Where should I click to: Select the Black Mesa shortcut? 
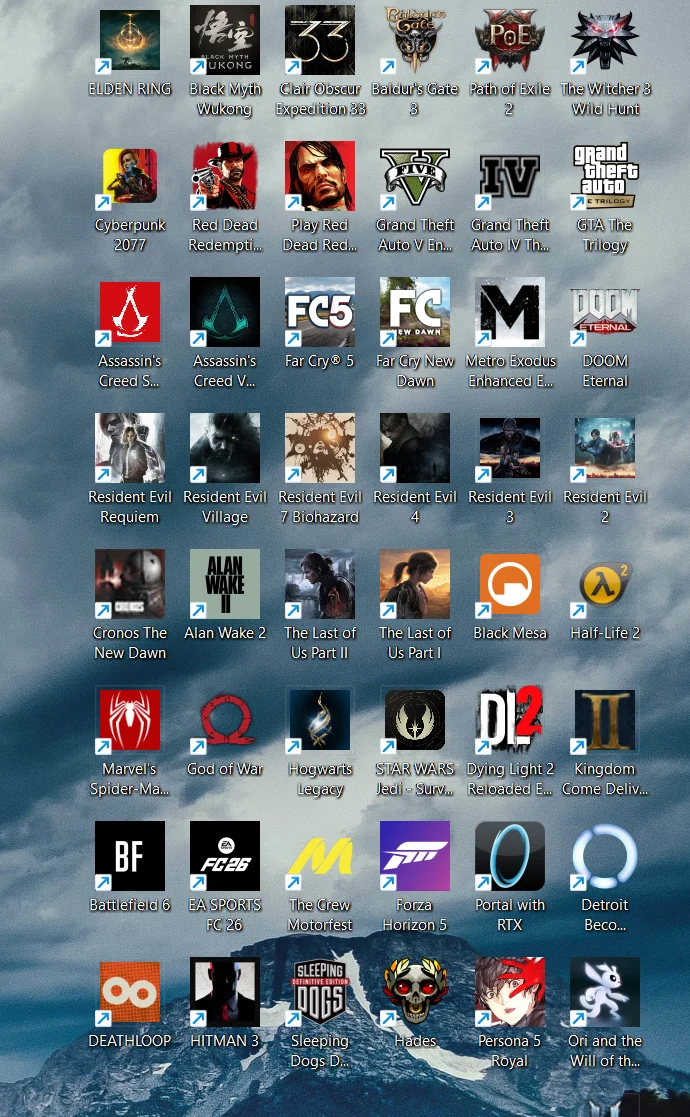[510, 584]
